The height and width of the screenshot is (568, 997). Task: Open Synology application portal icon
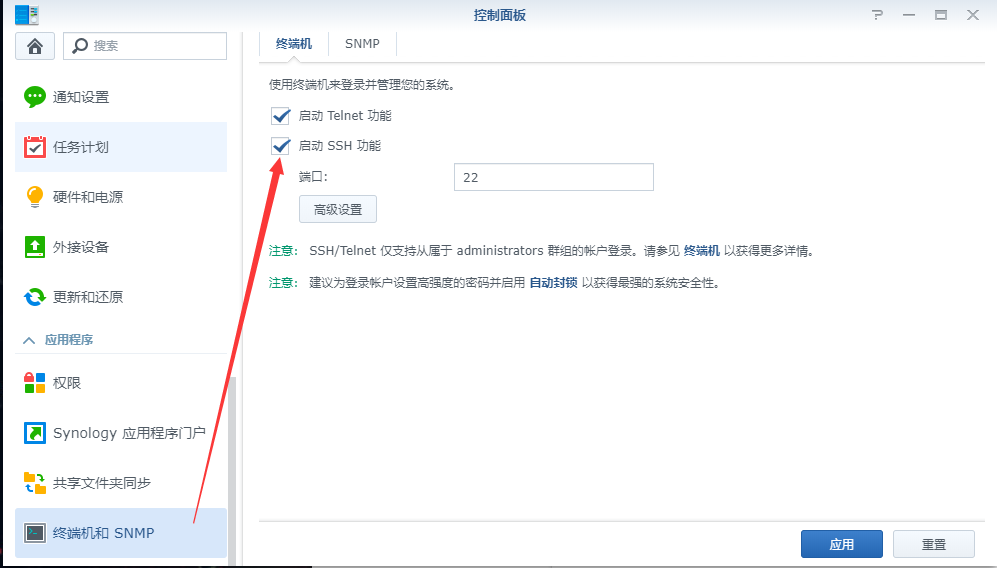pos(35,433)
